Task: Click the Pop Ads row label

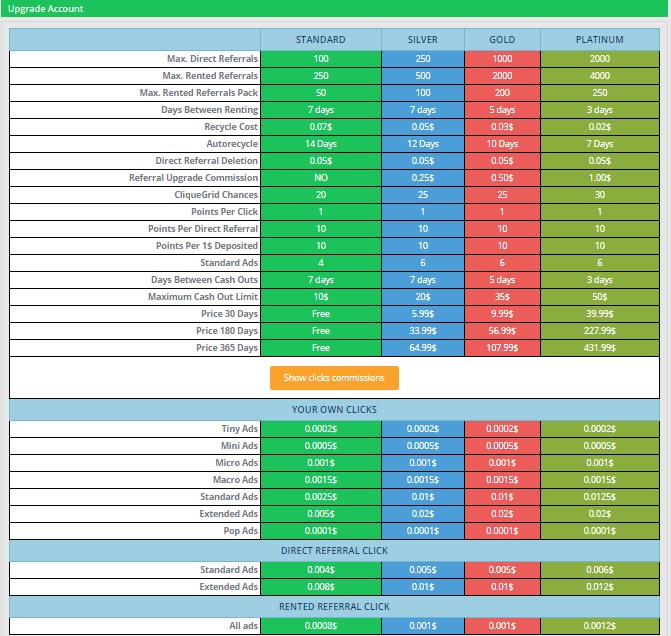Action: click(240, 531)
